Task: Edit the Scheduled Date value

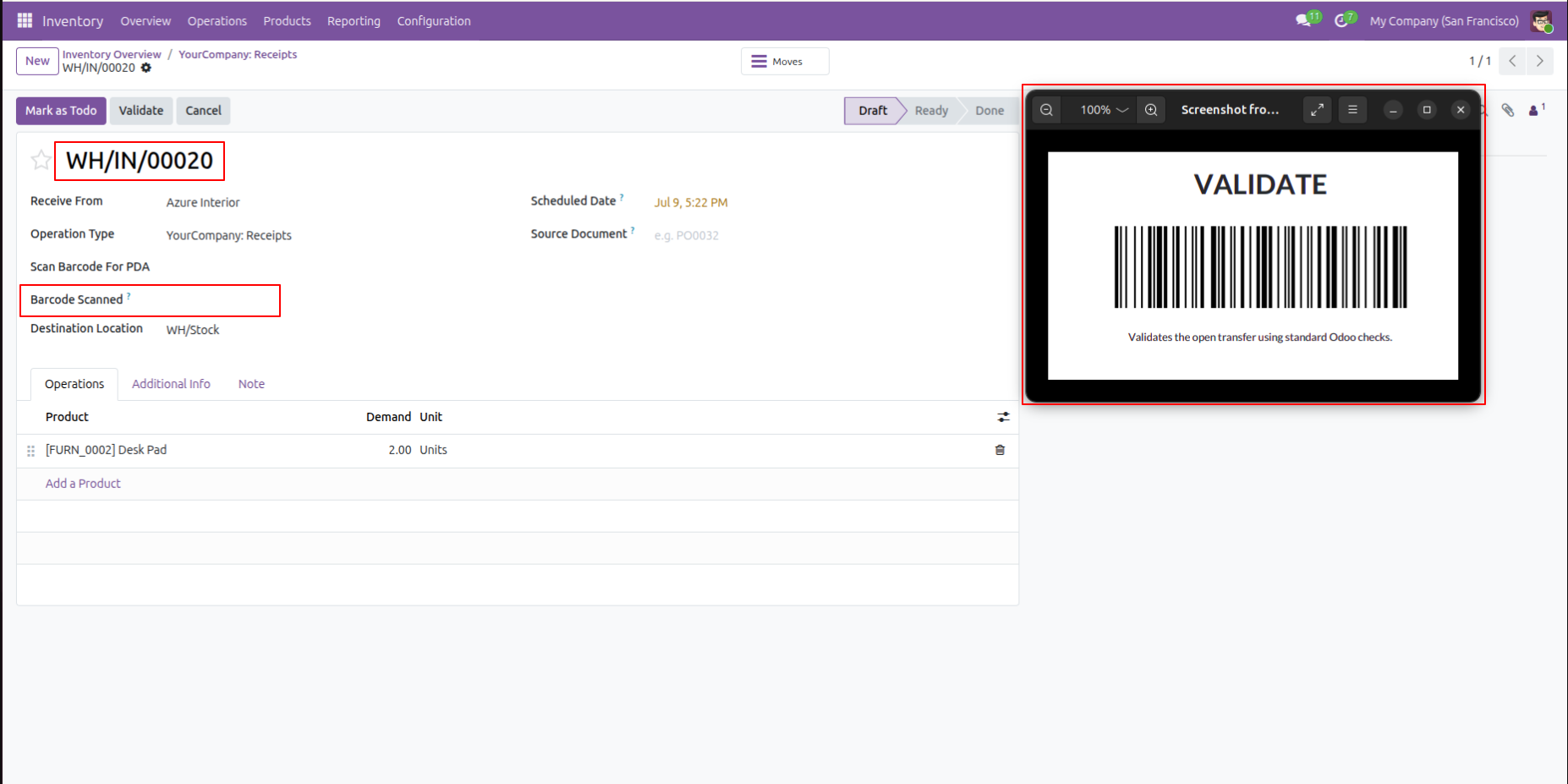Action: pyautogui.click(x=691, y=202)
